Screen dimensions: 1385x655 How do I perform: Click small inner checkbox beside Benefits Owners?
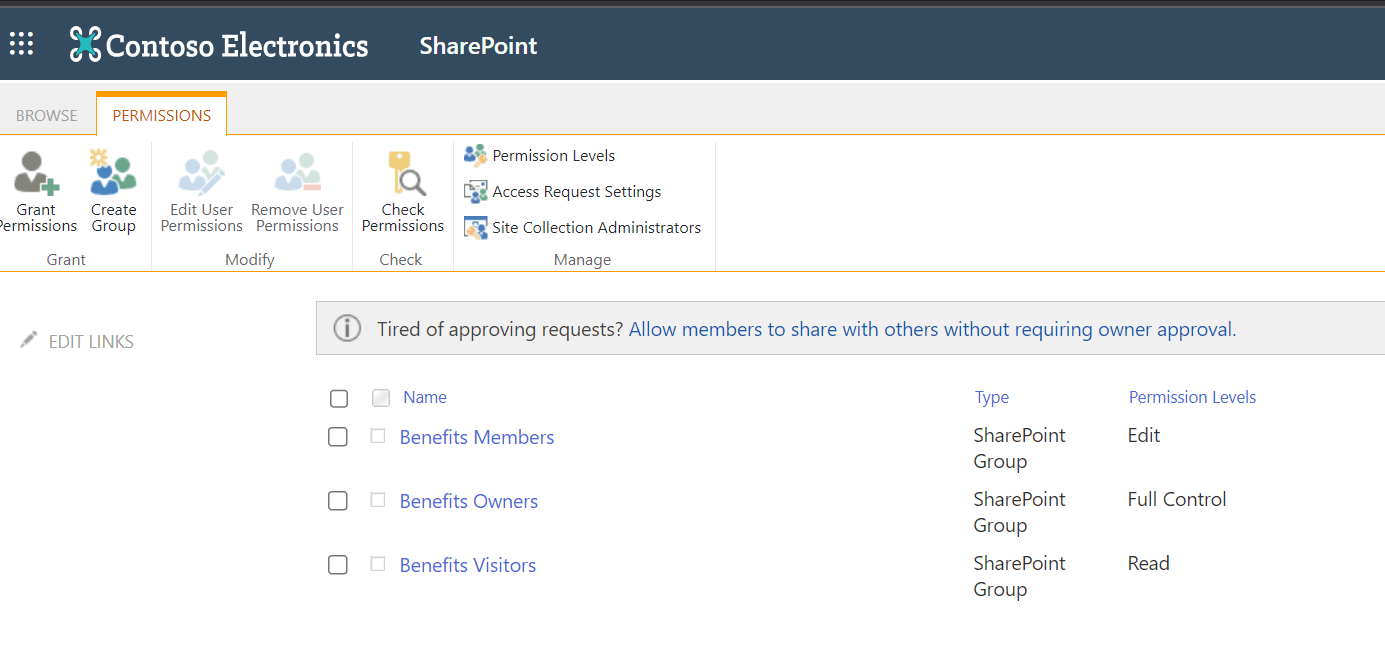click(378, 500)
